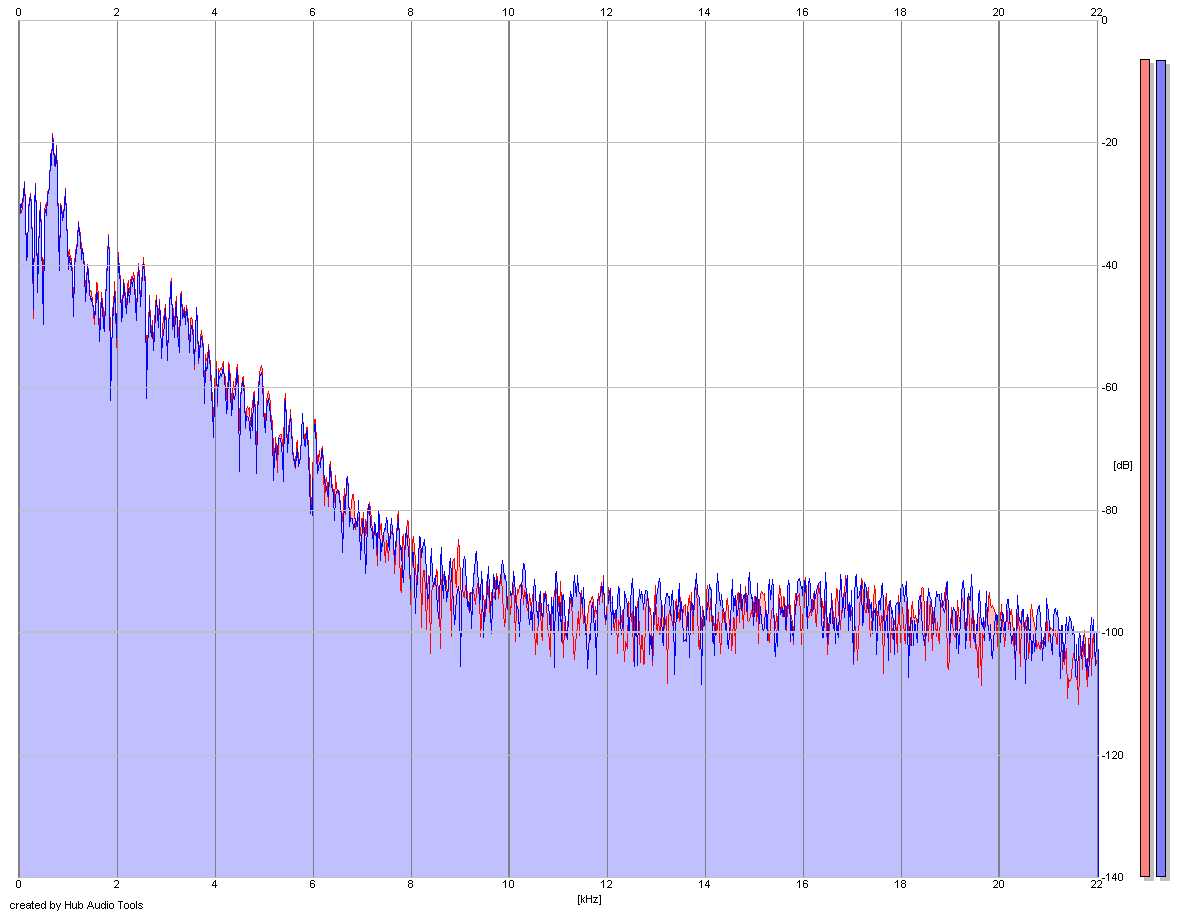This screenshot has width=1180, height=917.
Task: Click the 14 label on bottom frequency axis
Action: [x=704, y=885]
